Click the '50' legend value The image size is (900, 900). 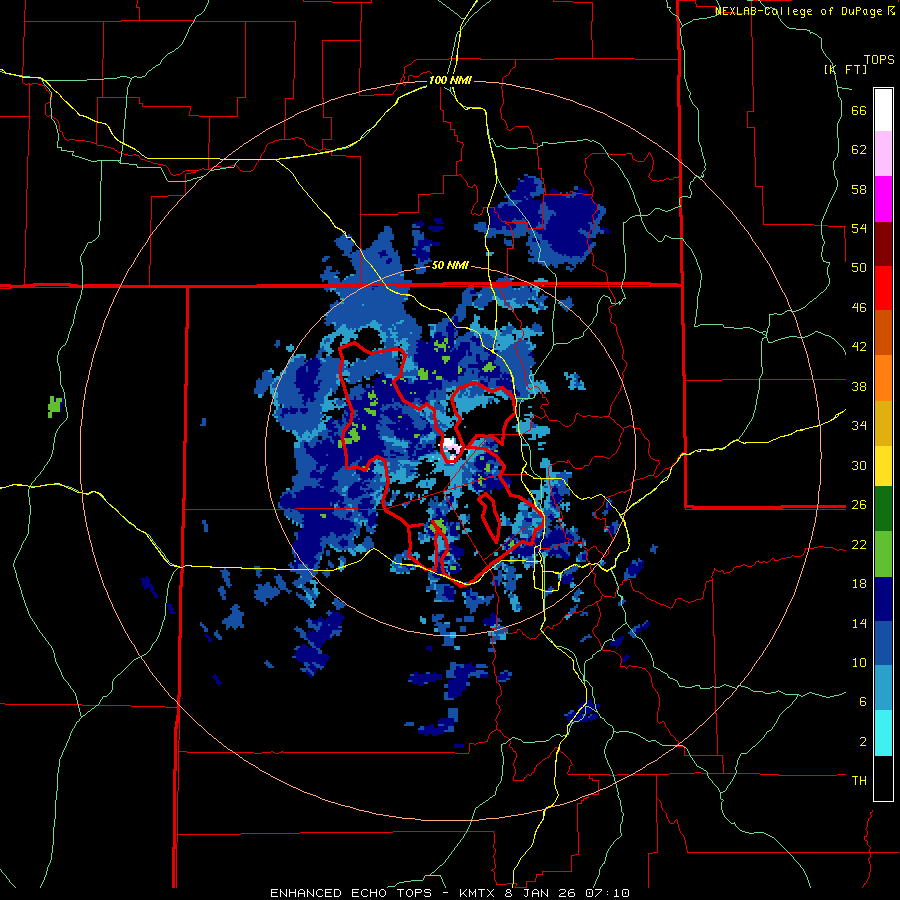(859, 267)
